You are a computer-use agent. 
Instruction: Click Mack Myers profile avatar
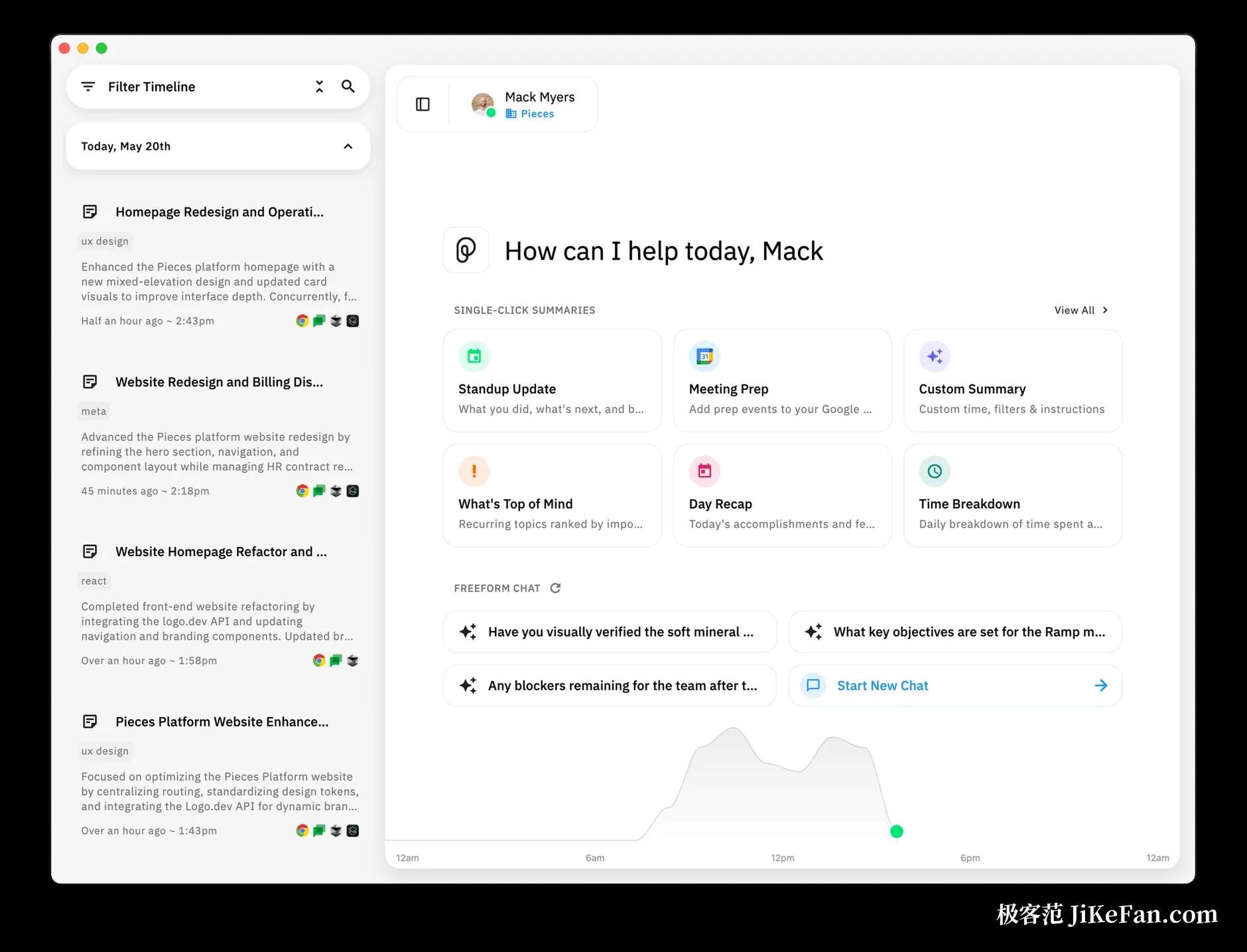pos(483,104)
